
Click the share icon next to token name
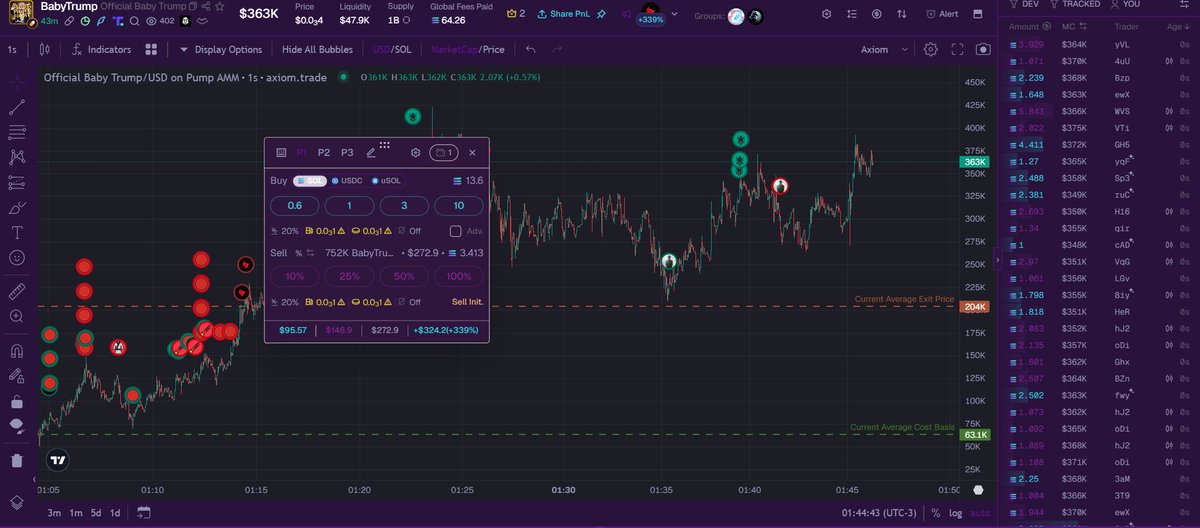[206, 6]
